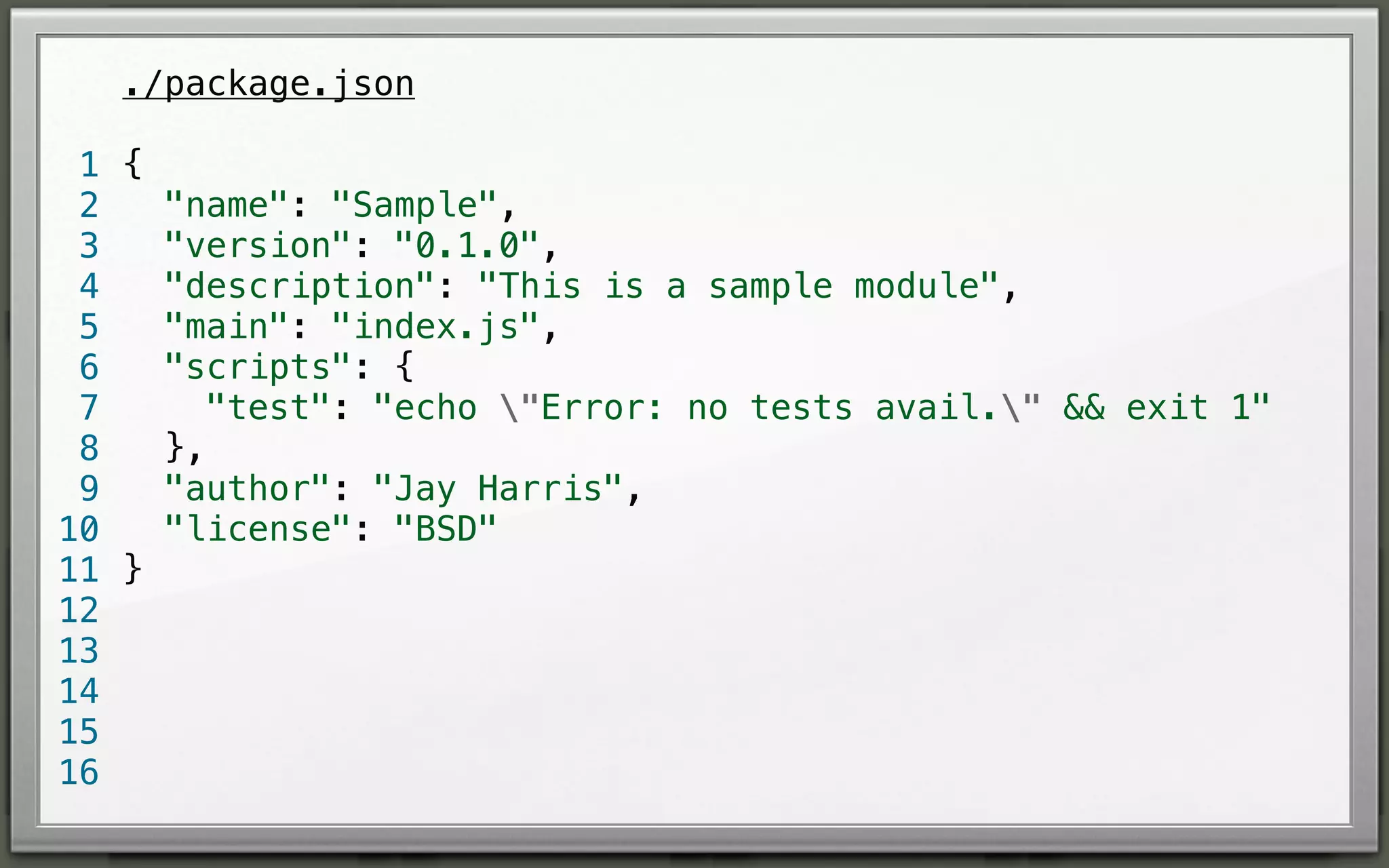1389x868 pixels.
Task: Click the "0.1.0" version value
Action: pyautogui.click(x=467, y=245)
